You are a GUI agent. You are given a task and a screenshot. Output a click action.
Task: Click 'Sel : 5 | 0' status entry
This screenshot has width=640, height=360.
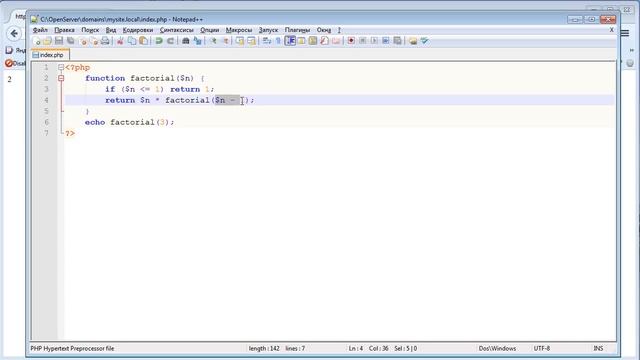point(406,349)
